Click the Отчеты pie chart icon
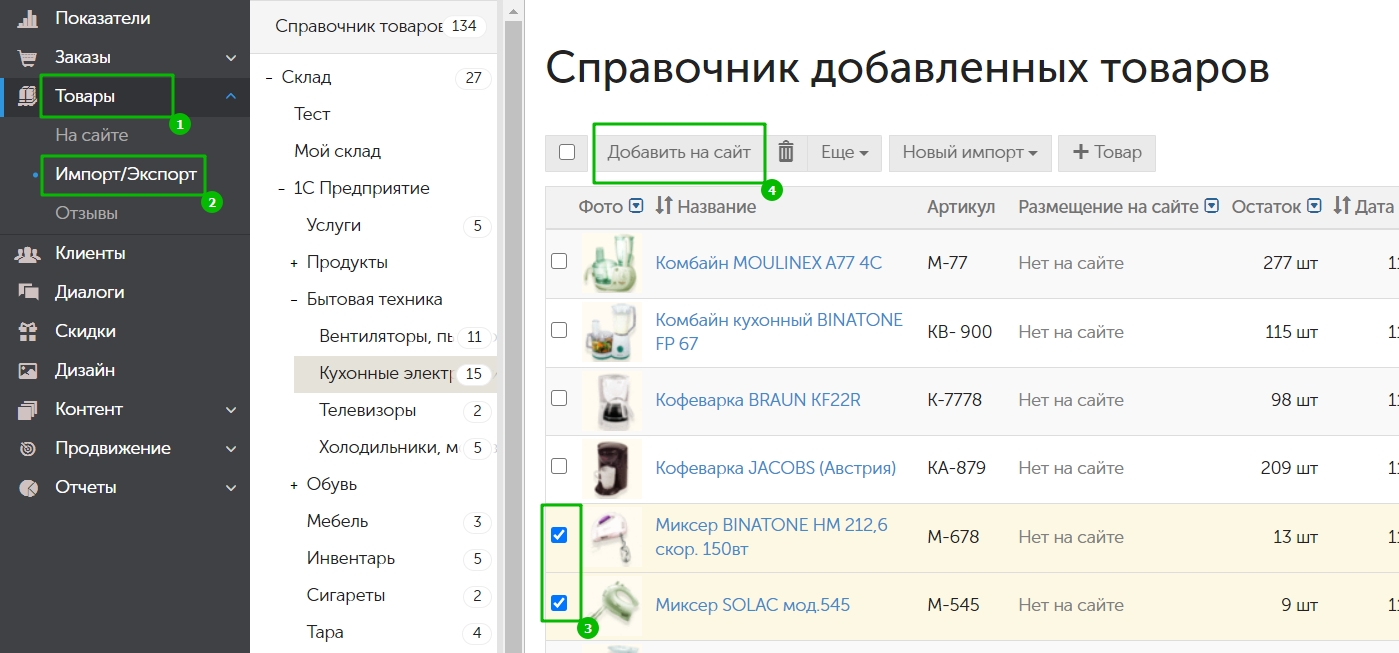1399x653 pixels. tap(28, 488)
